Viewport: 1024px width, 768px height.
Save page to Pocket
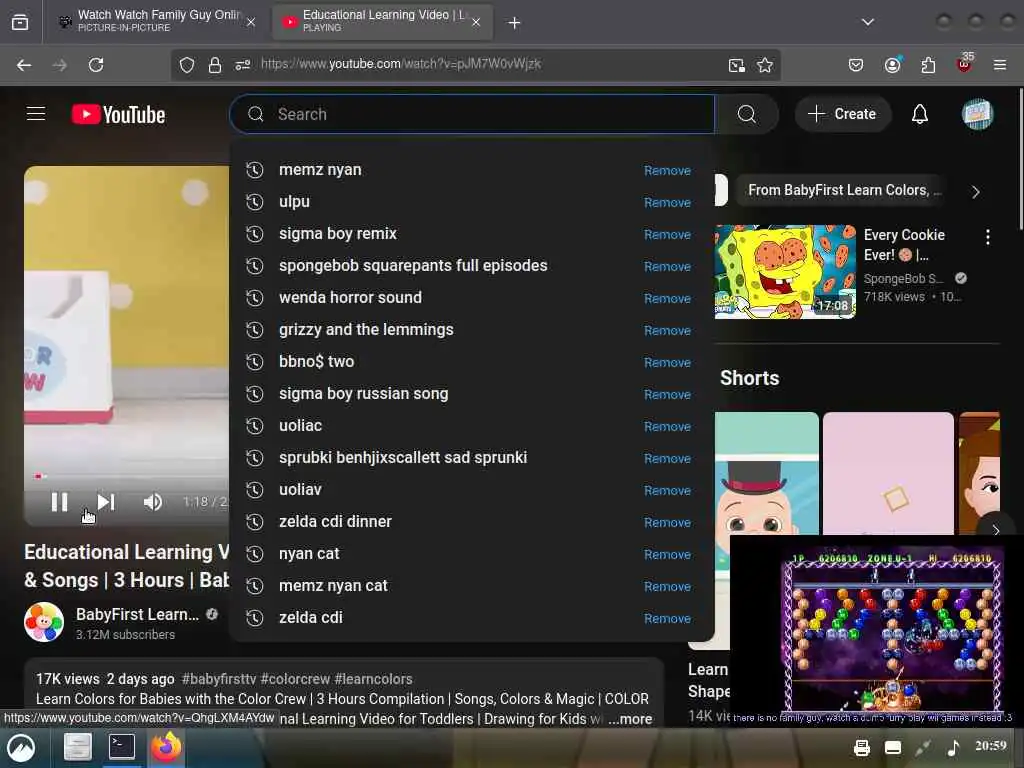856,65
